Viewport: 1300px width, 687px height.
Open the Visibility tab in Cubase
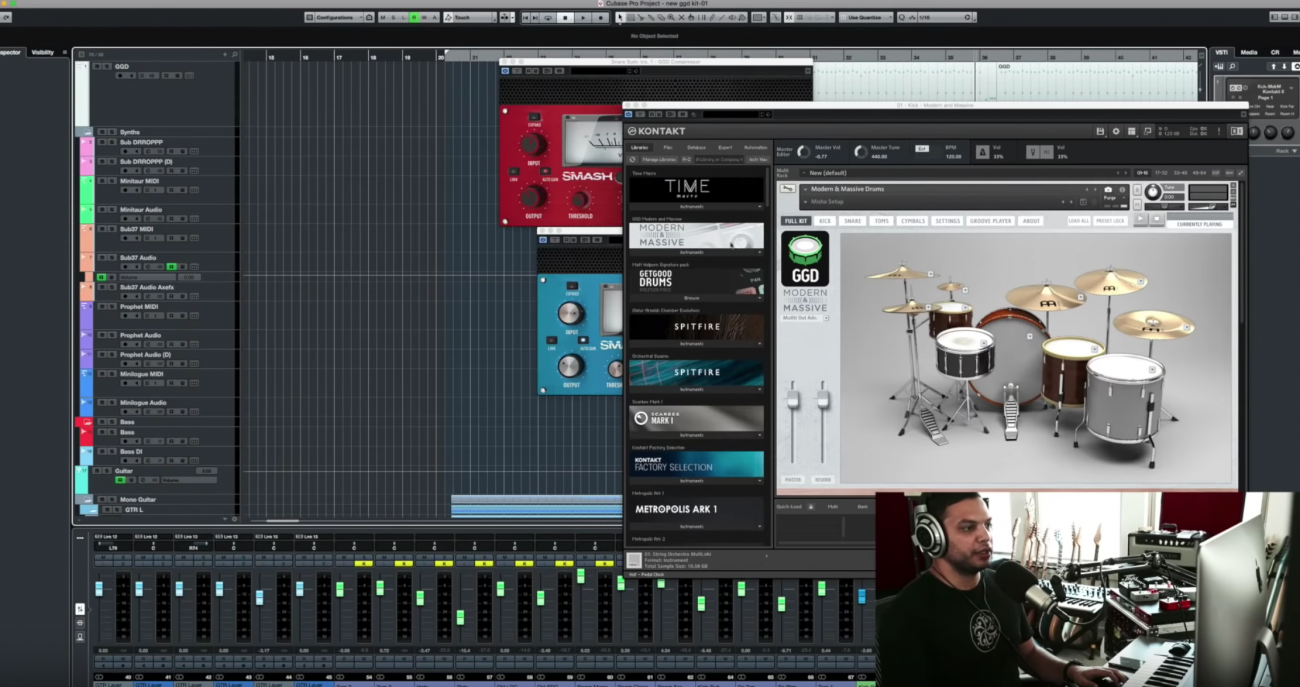(x=43, y=52)
